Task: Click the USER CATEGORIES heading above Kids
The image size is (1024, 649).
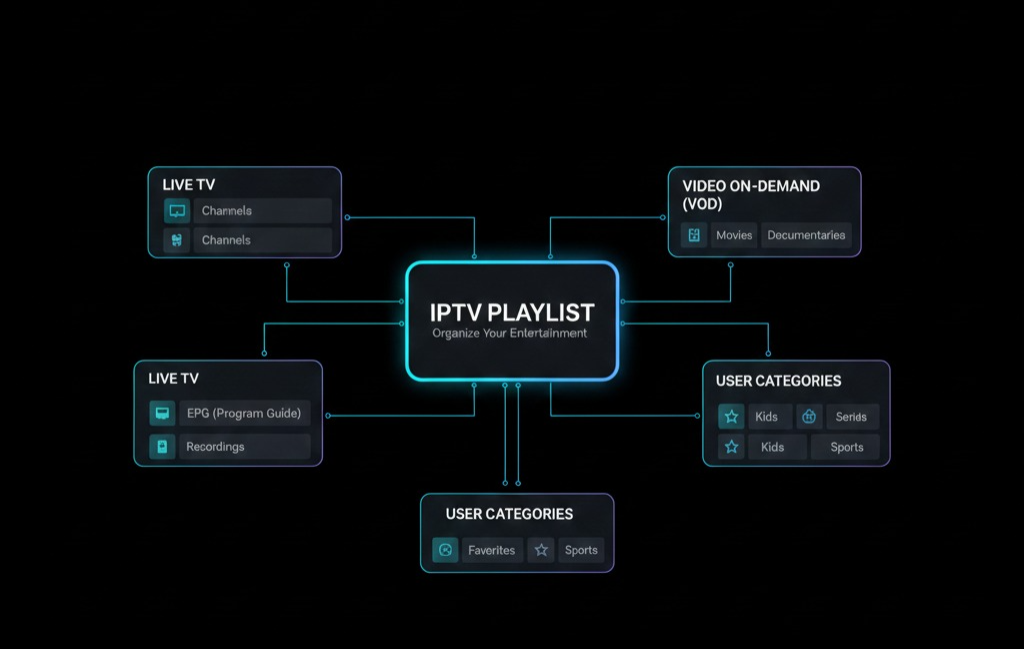Action: click(x=778, y=381)
